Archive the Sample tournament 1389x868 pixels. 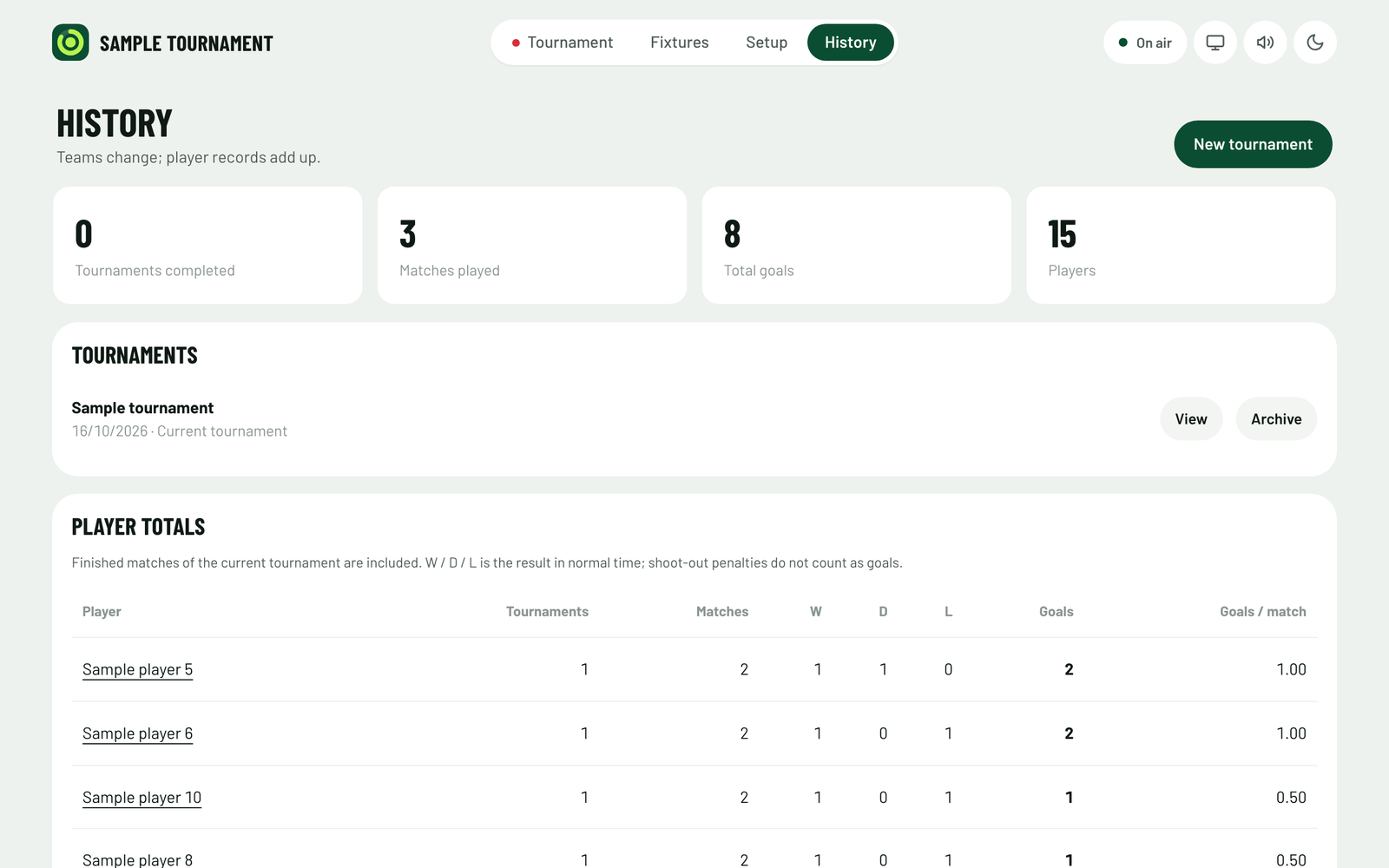1276,419
